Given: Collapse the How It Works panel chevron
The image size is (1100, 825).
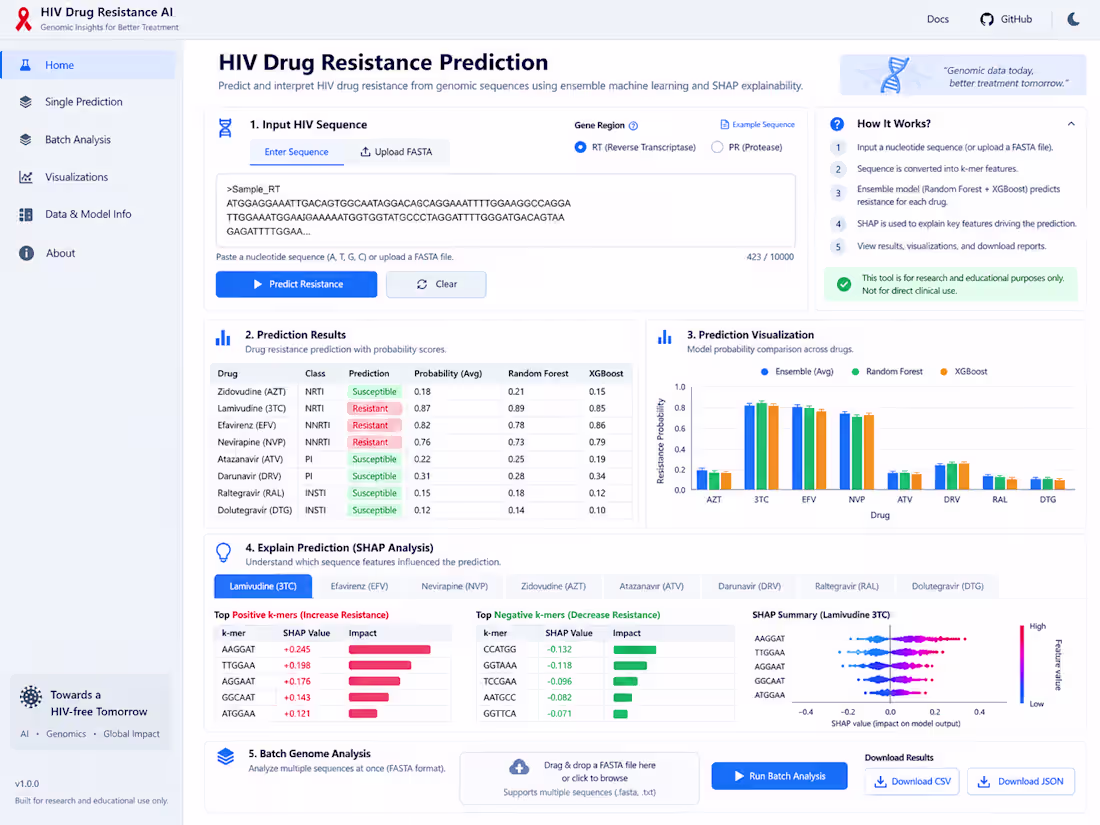Looking at the screenshot, I should click(1071, 124).
